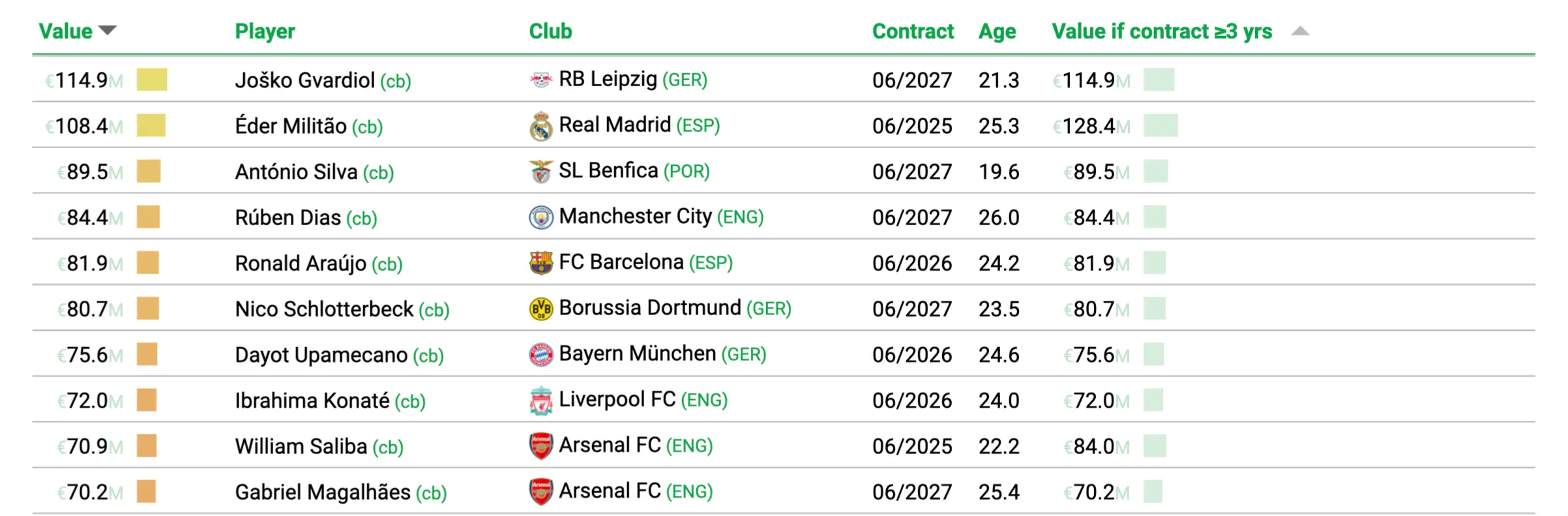
Task: Sort descending using the Value arrow
Action: point(108,30)
